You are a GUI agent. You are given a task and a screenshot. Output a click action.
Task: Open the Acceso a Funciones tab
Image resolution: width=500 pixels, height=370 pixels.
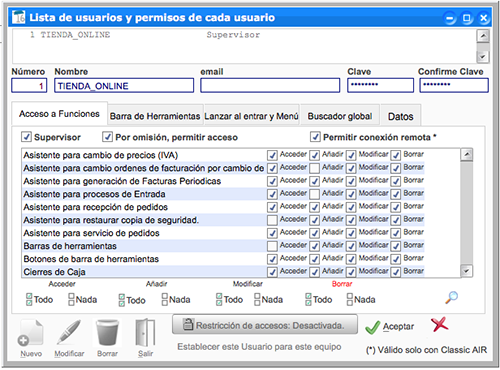pyautogui.click(x=59, y=114)
